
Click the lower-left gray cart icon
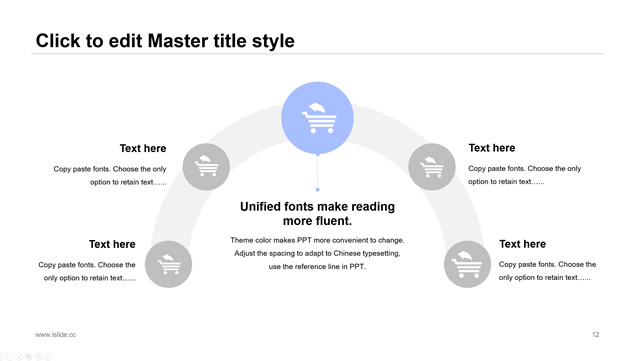point(168,264)
